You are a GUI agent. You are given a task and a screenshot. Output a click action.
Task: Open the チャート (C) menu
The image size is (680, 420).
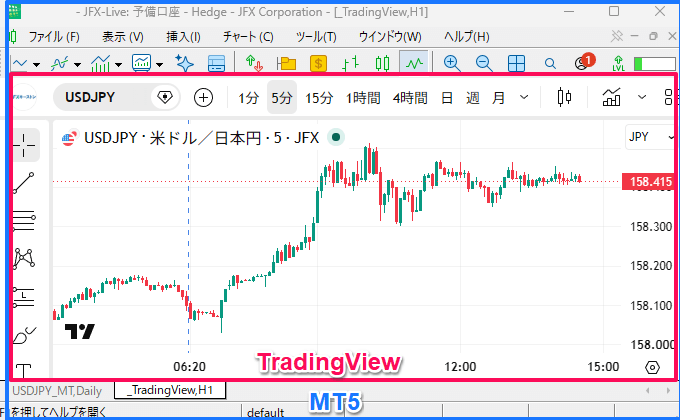[x=248, y=37]
